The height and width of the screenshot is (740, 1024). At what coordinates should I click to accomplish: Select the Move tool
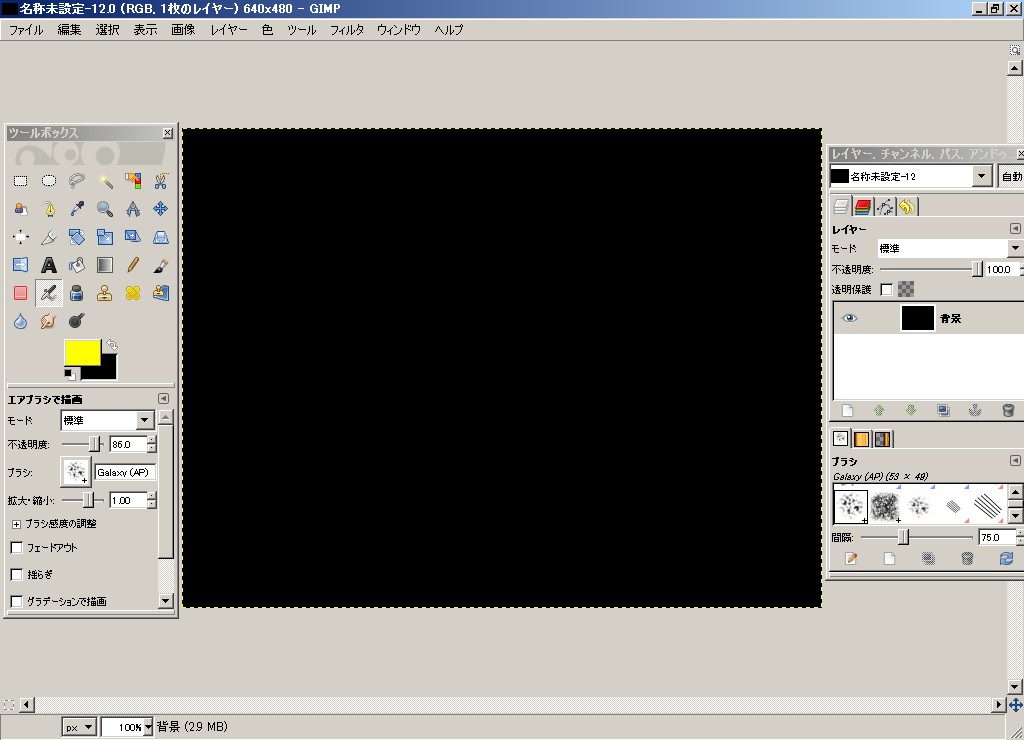[x=161, y=209]
